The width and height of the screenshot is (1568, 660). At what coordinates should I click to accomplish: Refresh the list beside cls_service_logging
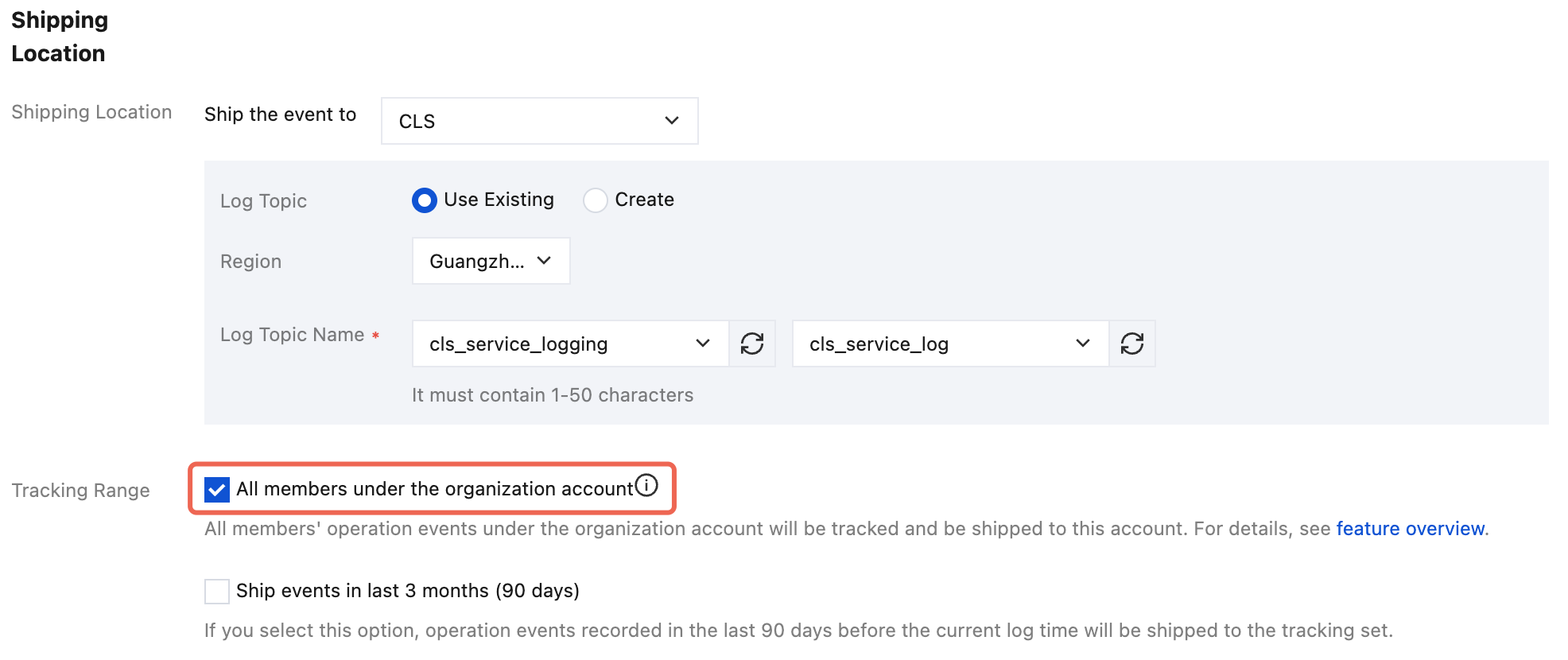[x=752, y=344]
